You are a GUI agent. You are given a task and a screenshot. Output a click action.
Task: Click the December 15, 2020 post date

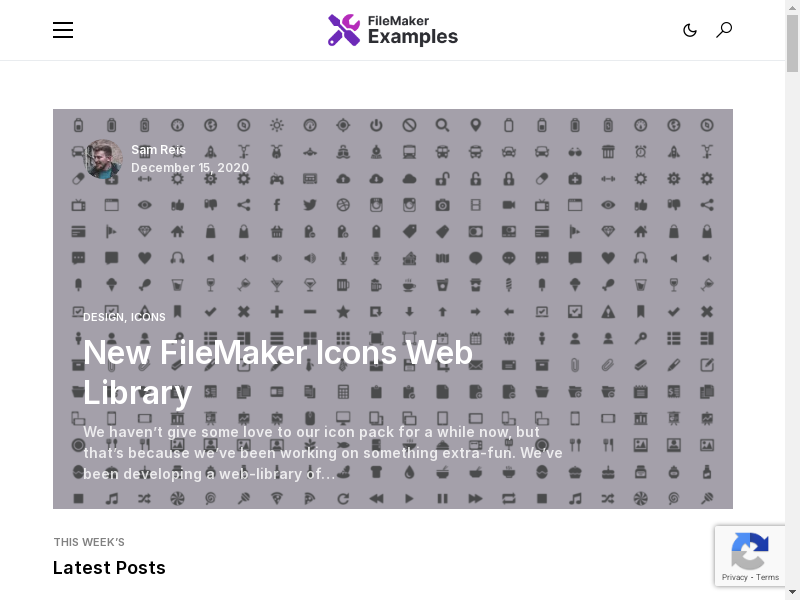190,168
